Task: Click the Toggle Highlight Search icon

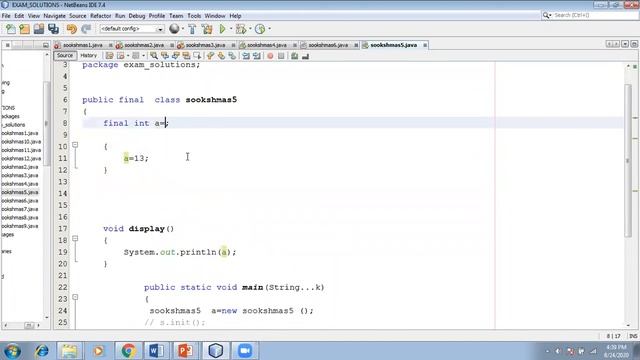Action: [187, 56]
